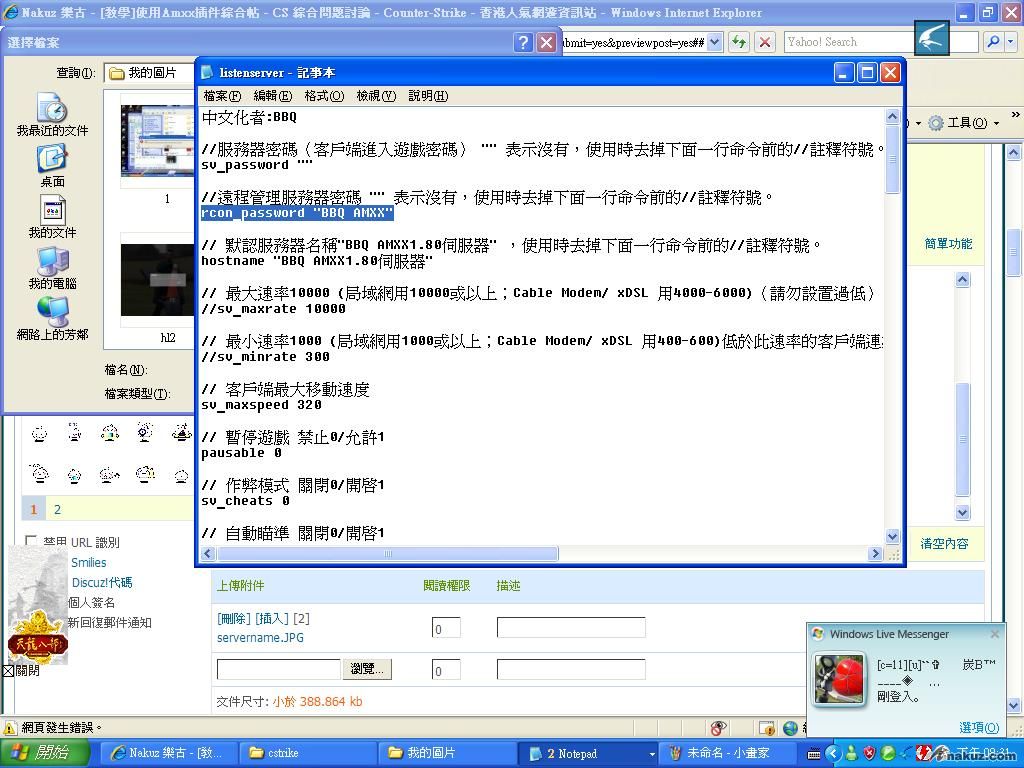1024x768 pixels.
Task: Expand the Notepad taskbar group dropdown
Action: (652, 753)
